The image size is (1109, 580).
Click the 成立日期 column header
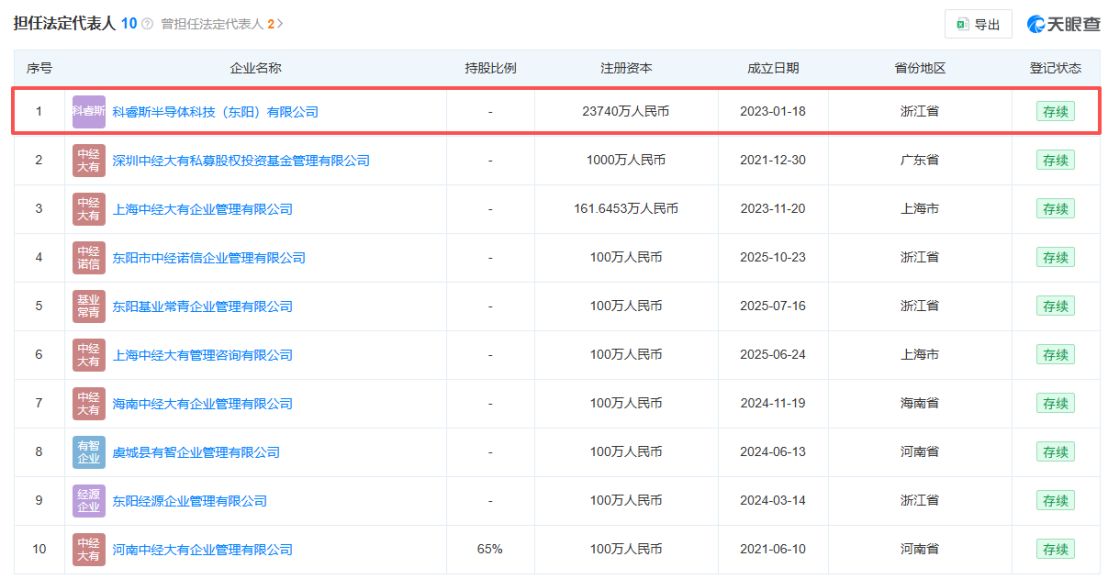(x=773, y=68)
